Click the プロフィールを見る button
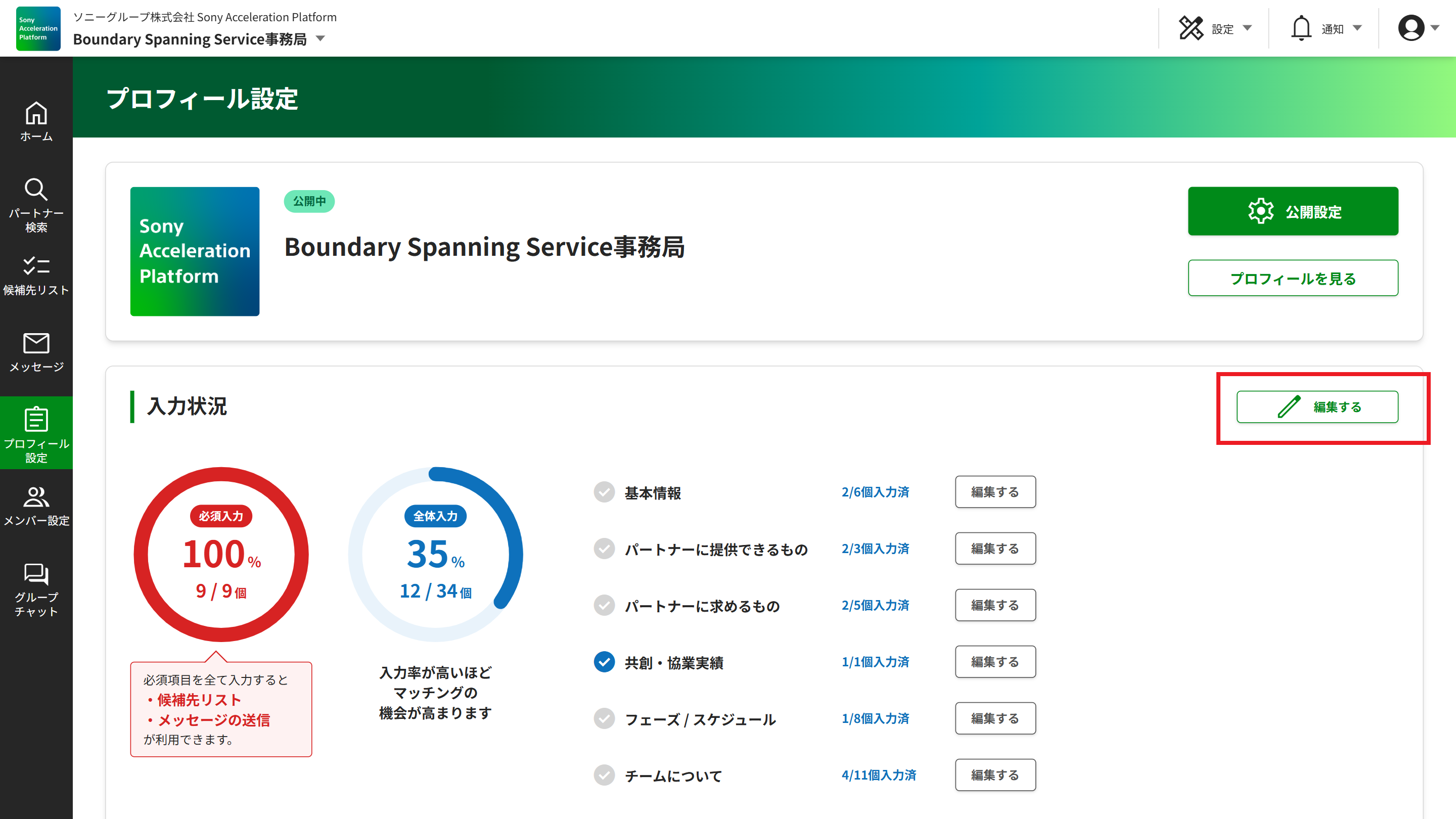This screenshot has width=1456, height=819. [1293, 278]
